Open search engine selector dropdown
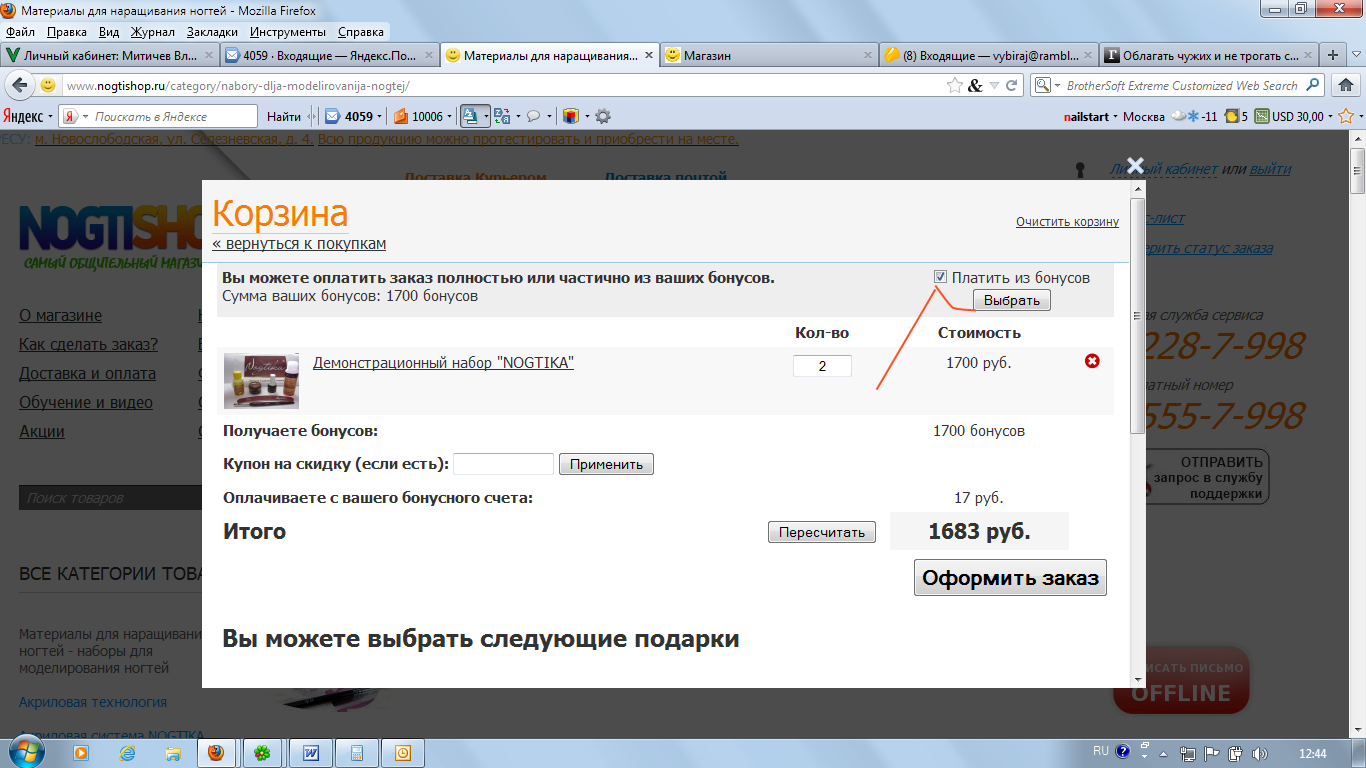Image resolution: width=1366 pixels, height=768 pixels. coord(1045,86)
